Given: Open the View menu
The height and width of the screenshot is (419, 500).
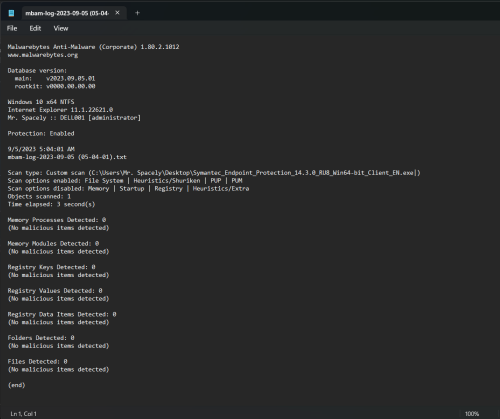Looking at the screenshot, I should click(x=61, y=28).
